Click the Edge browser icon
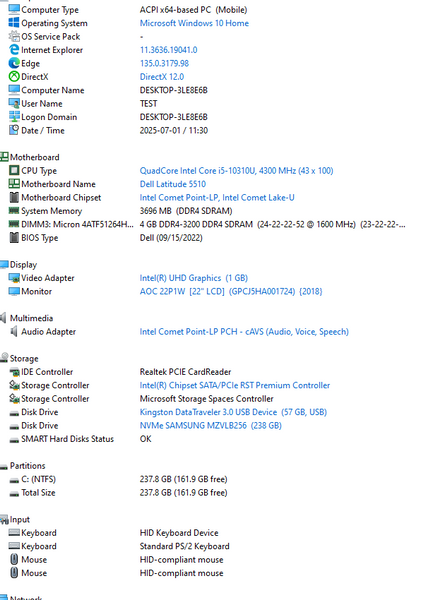 tap(14, 63)
